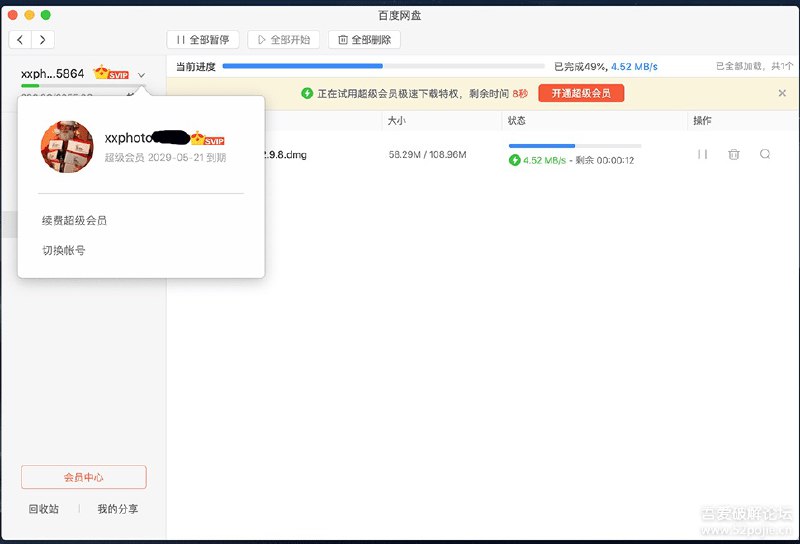Image resolution: width=800 pixels, height=544 pixels.
Task: Open 会员中心 button in sidebar
Action: point(84,477)
